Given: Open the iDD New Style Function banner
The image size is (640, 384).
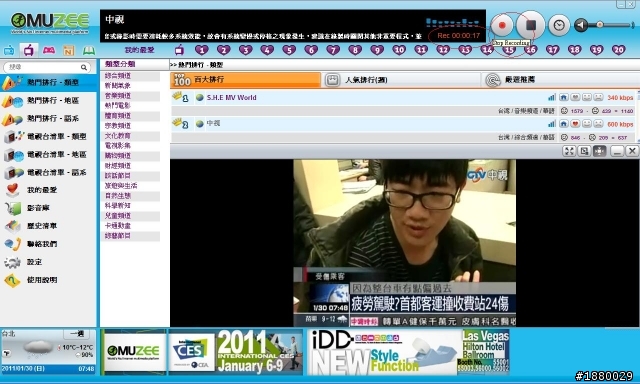Looking at the screenshot, I should click(x=408, y=352).
